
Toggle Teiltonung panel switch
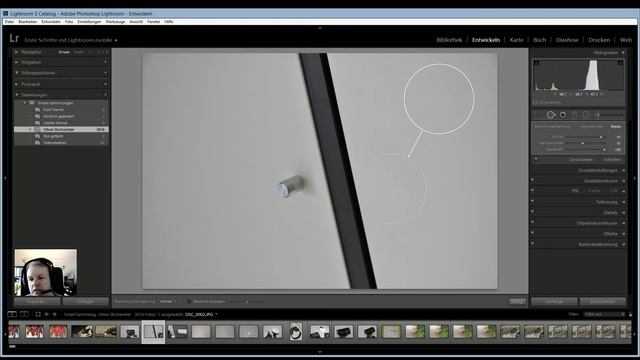coord(532,201)
